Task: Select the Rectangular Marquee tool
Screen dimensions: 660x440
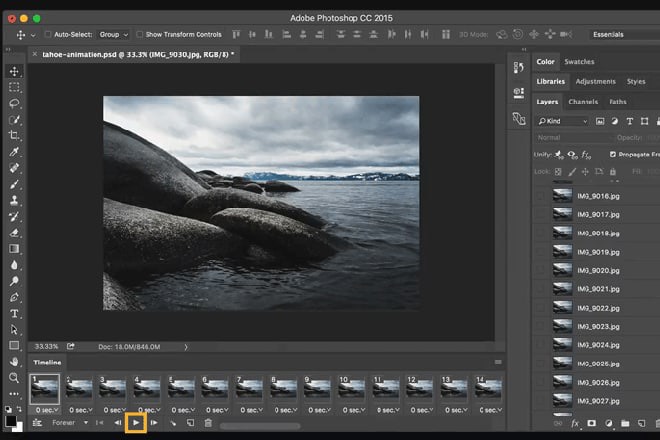Action: click(x=14, y=87)
